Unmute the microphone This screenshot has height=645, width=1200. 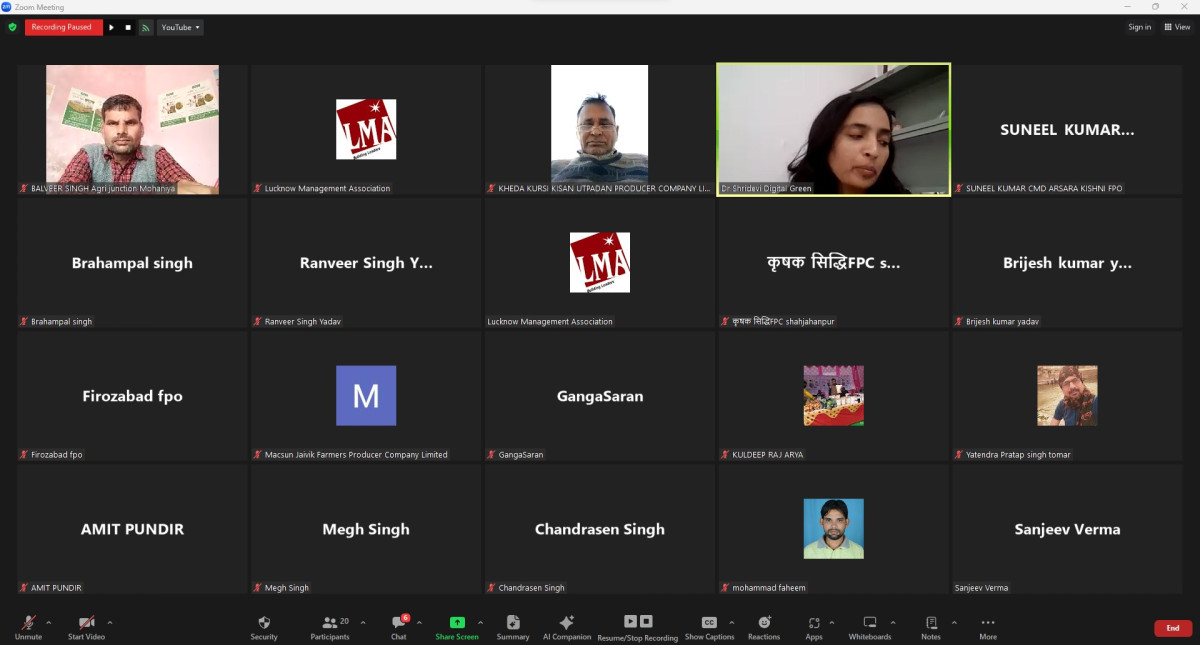click(x=28, y=627)
